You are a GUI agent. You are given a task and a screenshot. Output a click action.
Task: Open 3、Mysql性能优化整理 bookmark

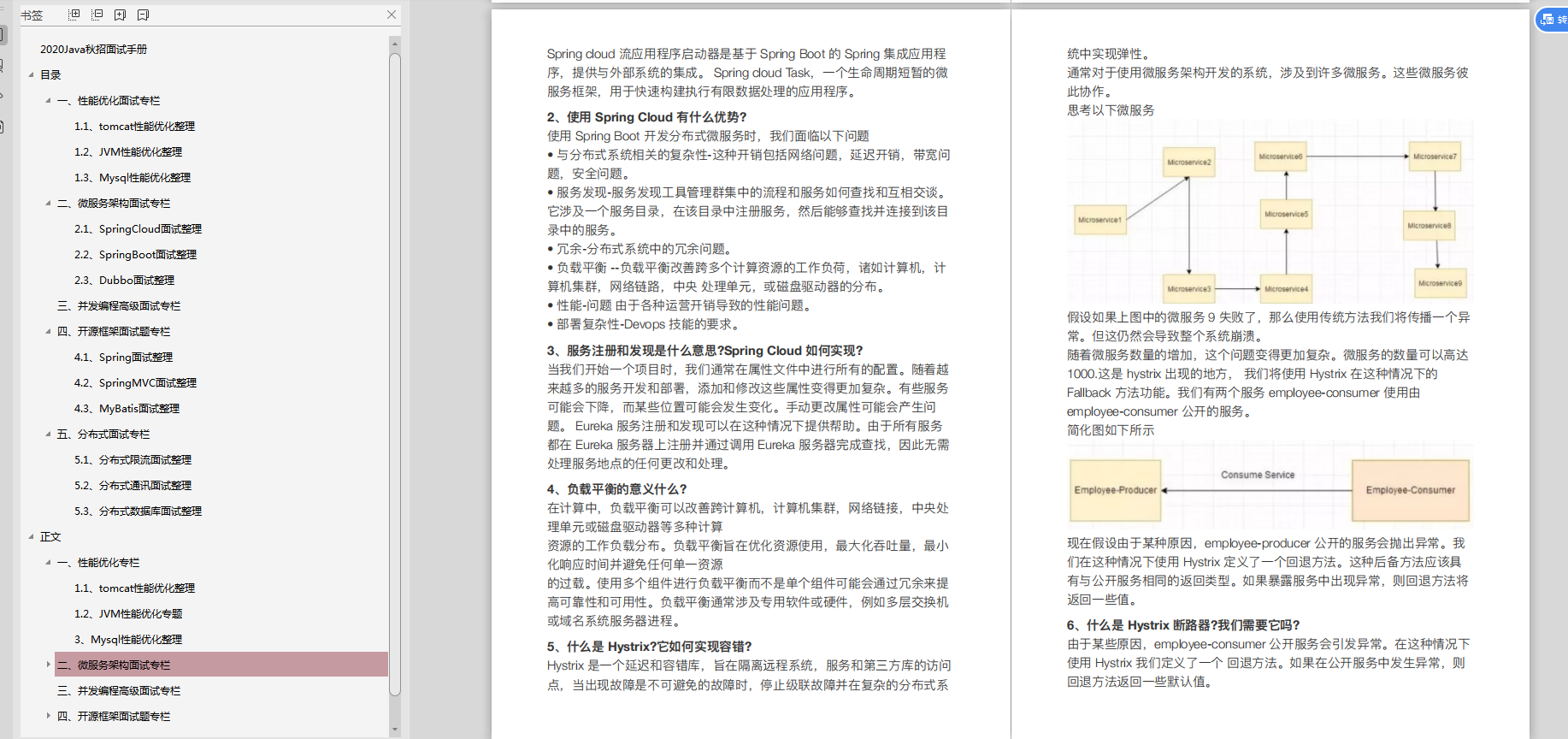pos(128,639)
